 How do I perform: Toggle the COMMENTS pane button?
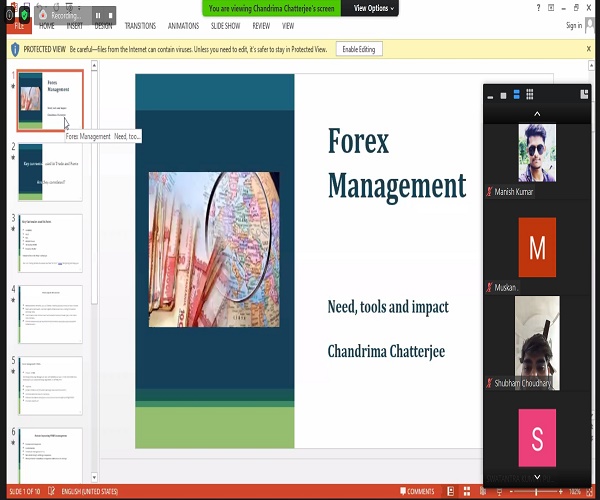pos(417,491)
